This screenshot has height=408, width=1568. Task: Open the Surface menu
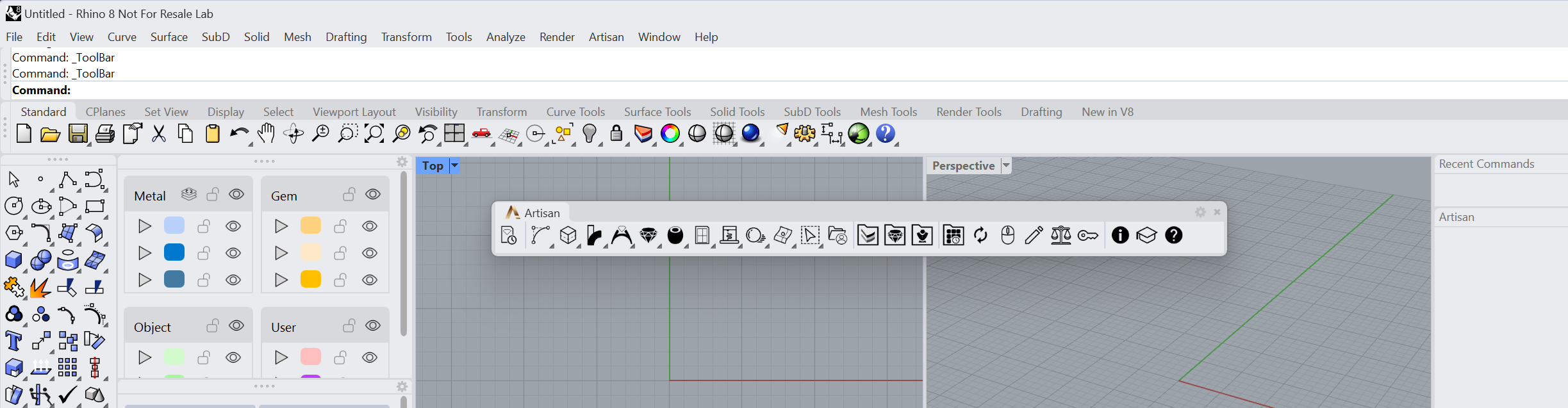pos(169,37)
